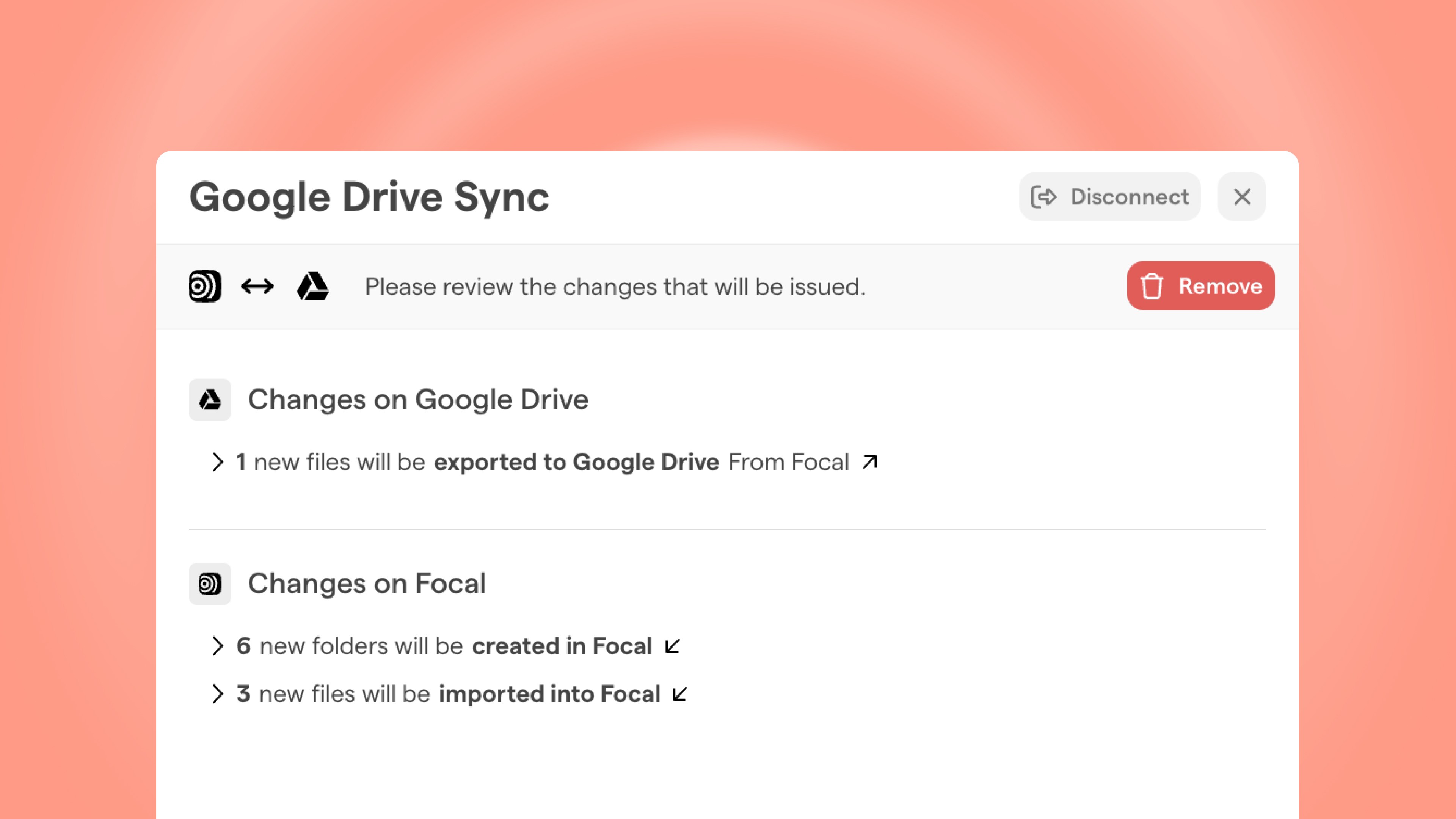This screenshot has height=819, width=1456.
Task: Select exported to Google Drive text
Action: pos(576,462)
